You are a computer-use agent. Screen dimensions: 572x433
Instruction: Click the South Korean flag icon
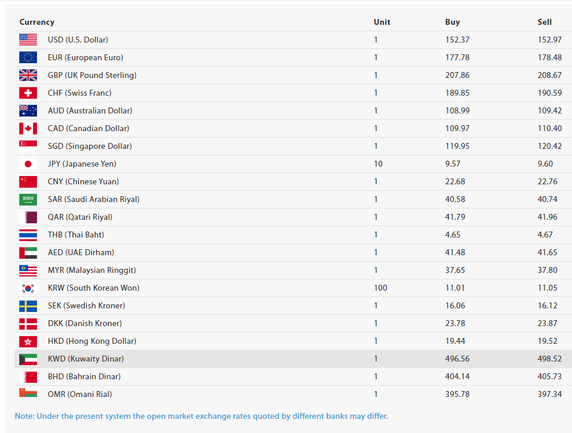point(28,288)
